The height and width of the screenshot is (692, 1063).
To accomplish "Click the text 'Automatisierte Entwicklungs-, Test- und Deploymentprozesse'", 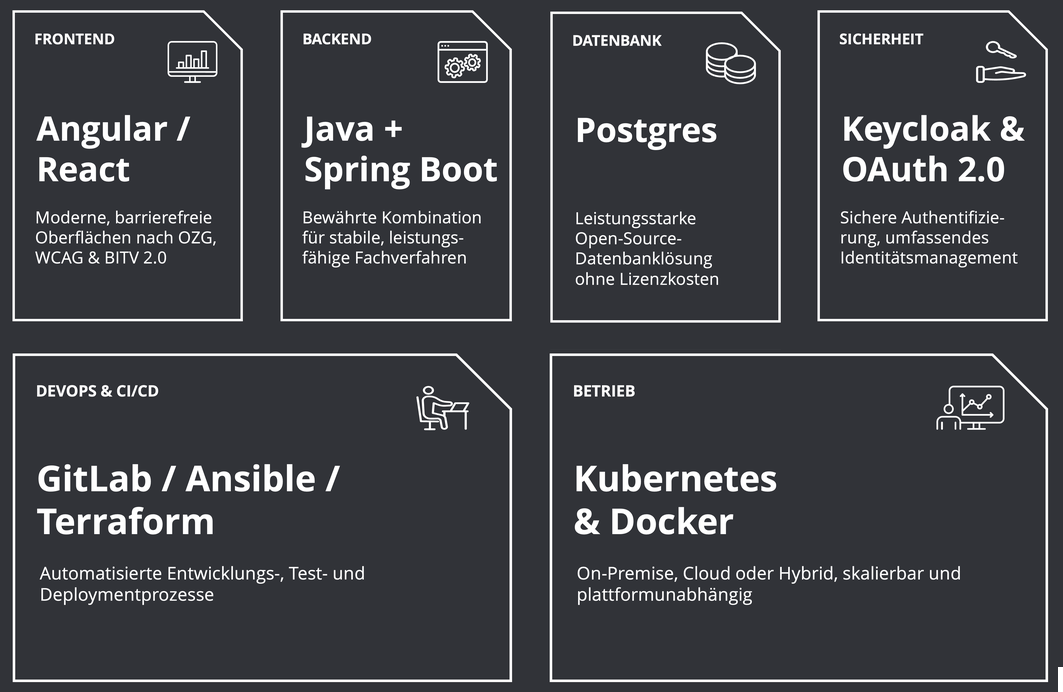I will point(202,584).
